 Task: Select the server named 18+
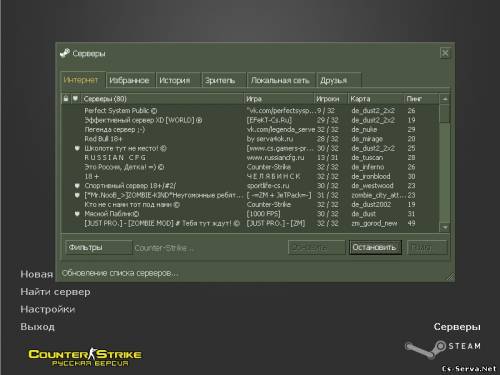click(250, 176)
